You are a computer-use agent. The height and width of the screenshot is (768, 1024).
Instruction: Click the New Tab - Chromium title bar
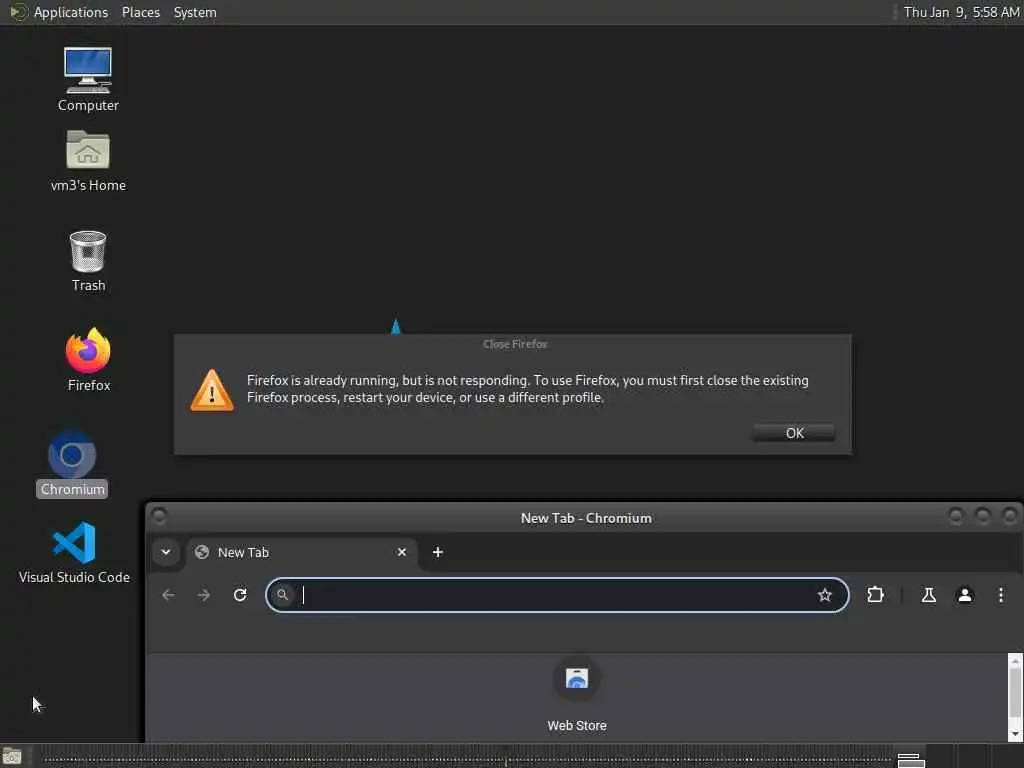click(586, 518)
